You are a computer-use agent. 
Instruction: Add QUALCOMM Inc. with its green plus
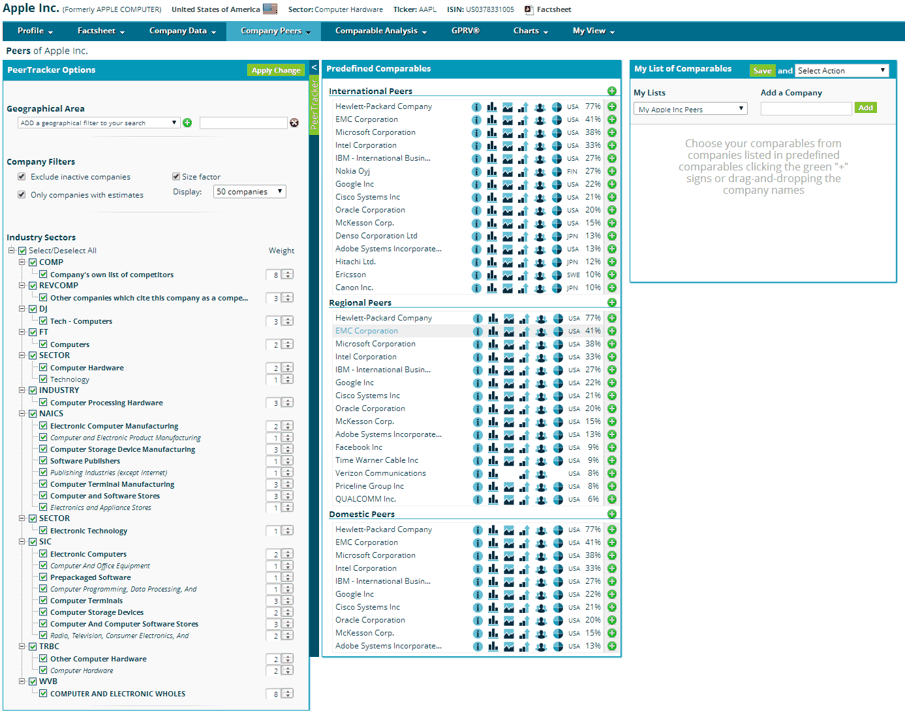tap(612, 499)
